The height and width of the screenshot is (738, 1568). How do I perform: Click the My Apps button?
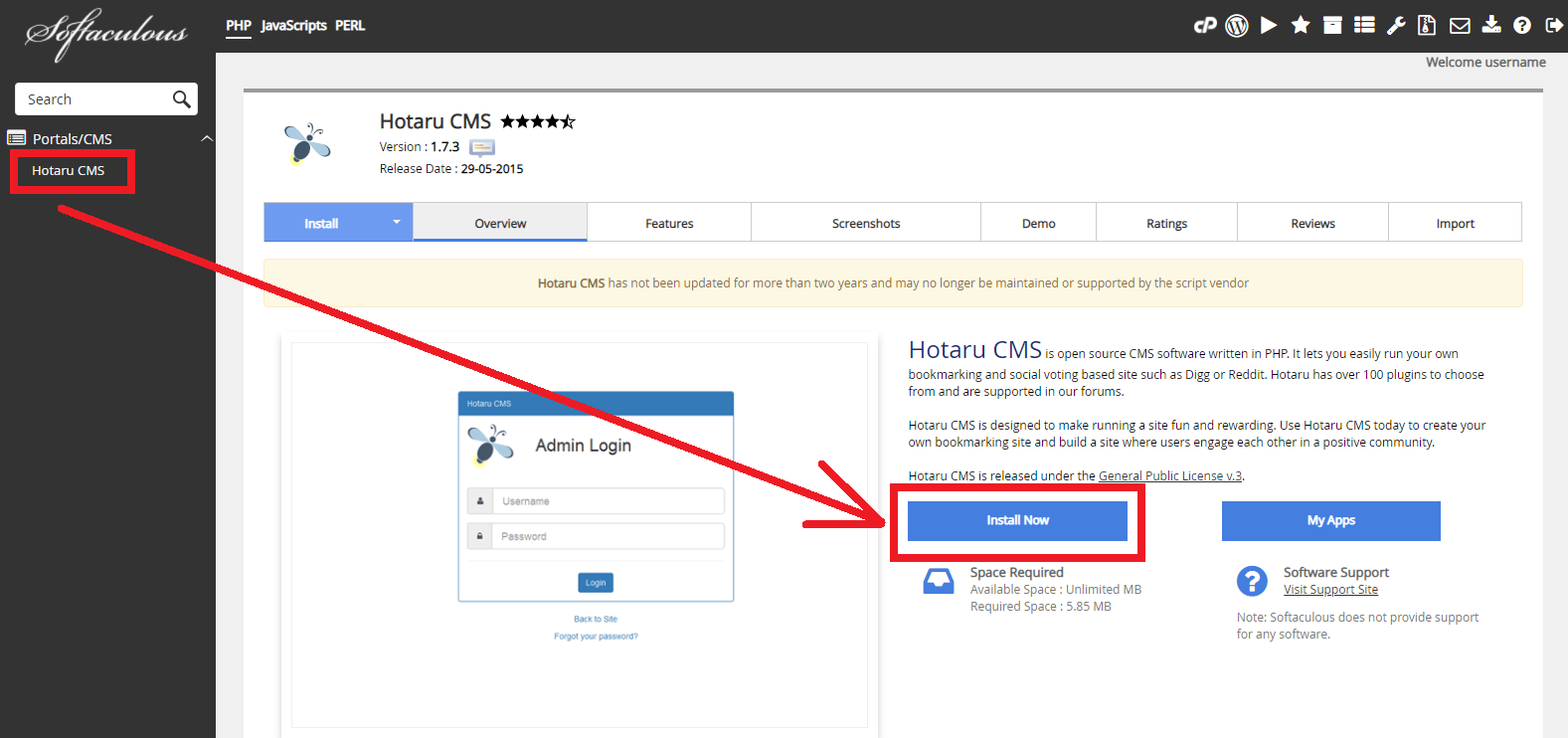click(x=1331, y=520)
